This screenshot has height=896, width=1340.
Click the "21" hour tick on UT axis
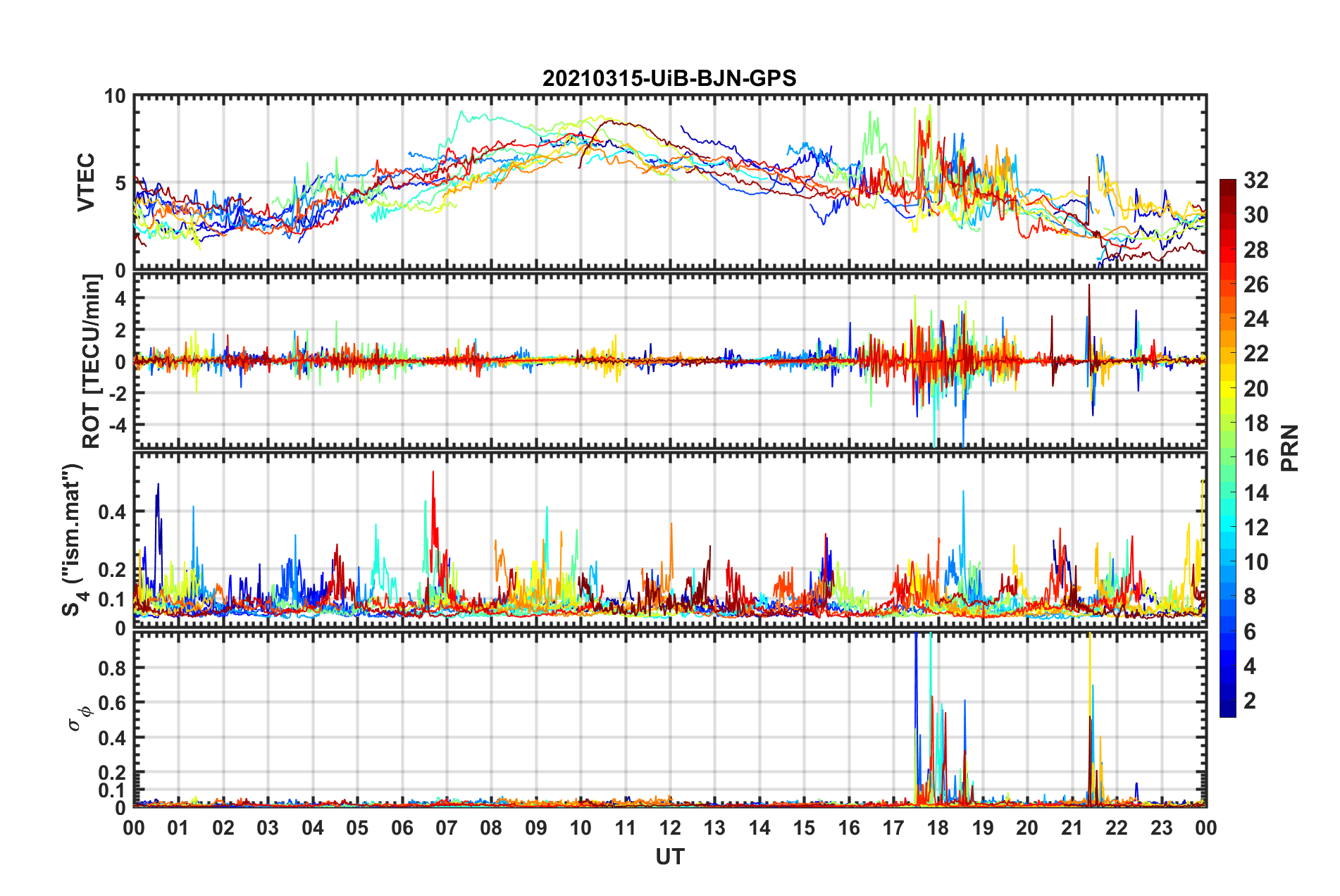[1072, 828]
